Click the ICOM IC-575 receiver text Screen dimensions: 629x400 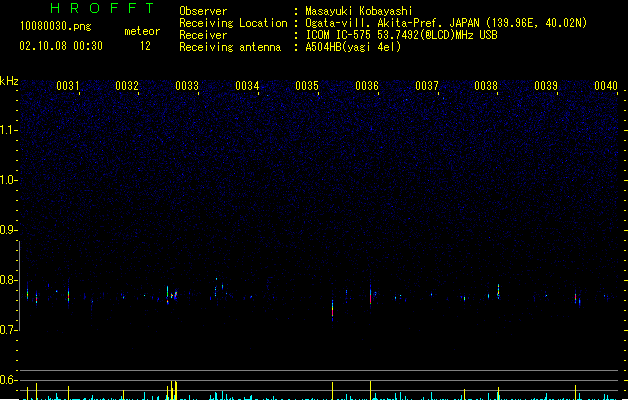401,35
